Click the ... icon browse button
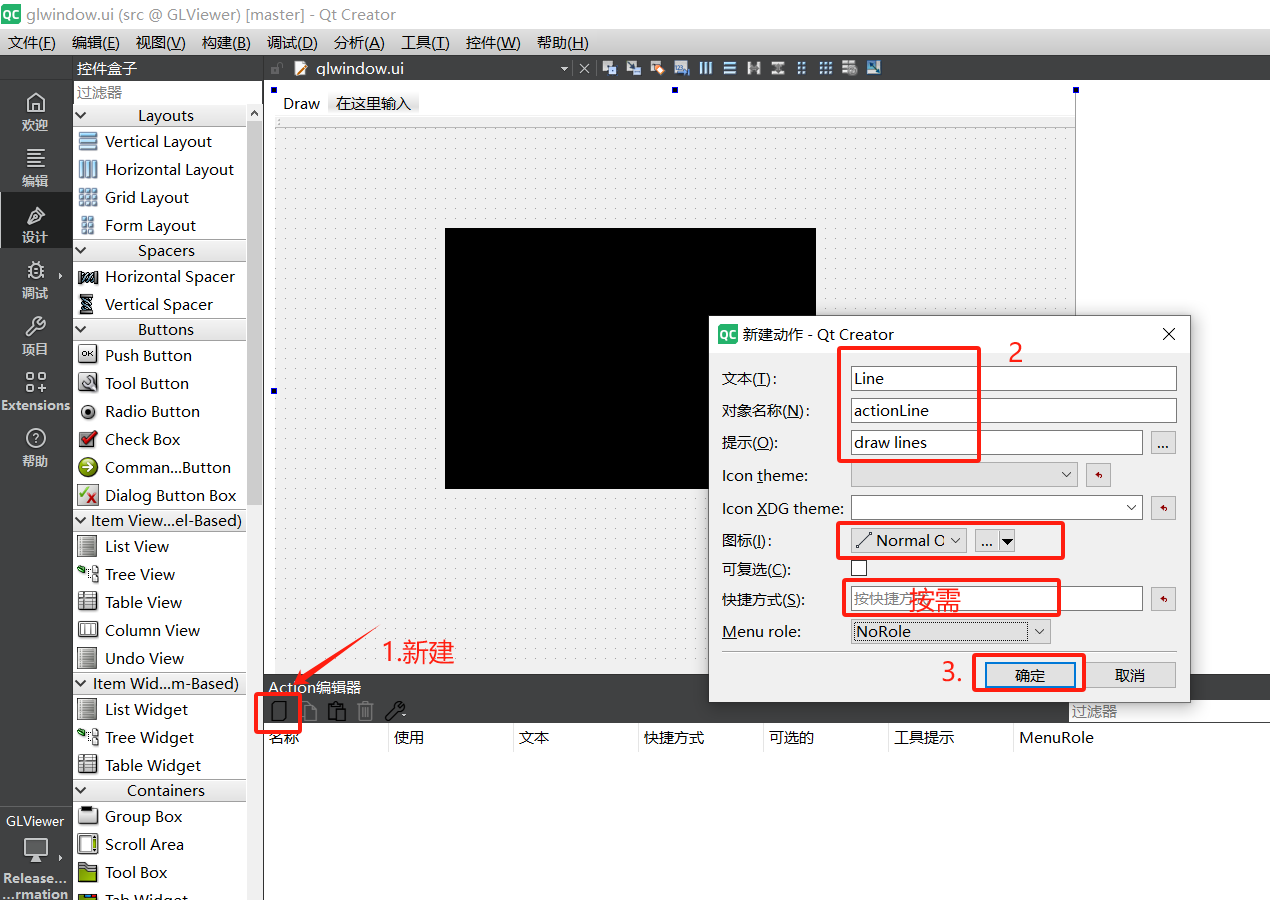The width and height of the screenshot is (1270, 900). (x=987, y=541)
